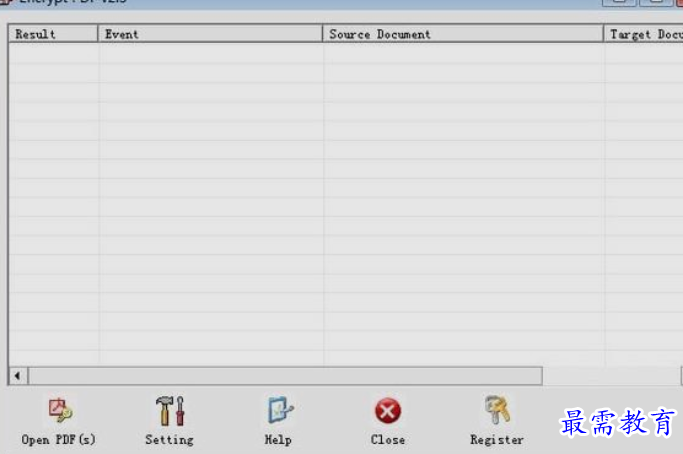Sort by the Source Document column header
This screenshot has height=454, width=683.
[x=463, y=34]
